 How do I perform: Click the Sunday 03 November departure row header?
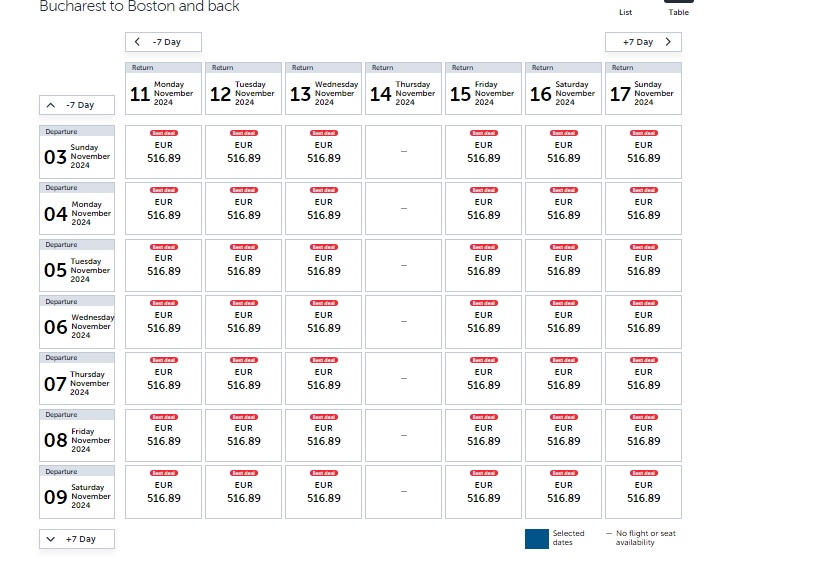point(77,152)
